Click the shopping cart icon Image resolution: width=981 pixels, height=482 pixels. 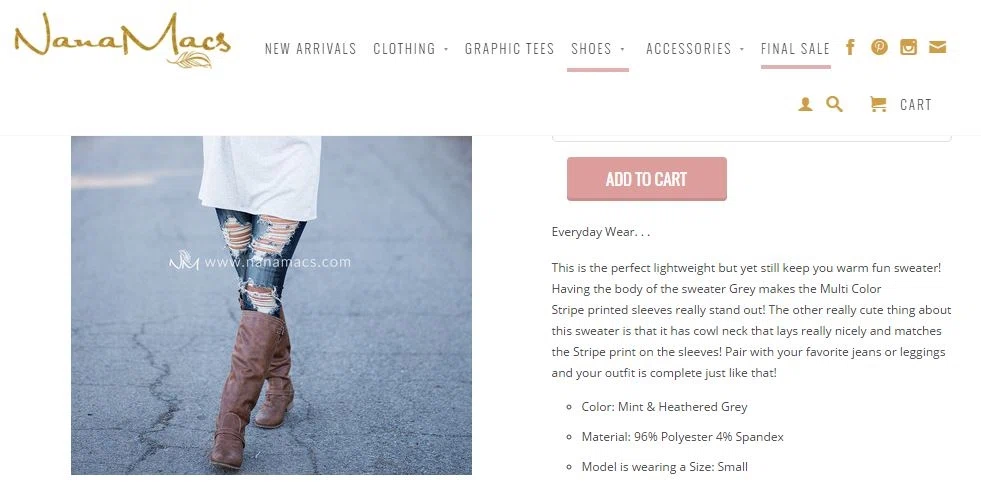click(878, 105)
